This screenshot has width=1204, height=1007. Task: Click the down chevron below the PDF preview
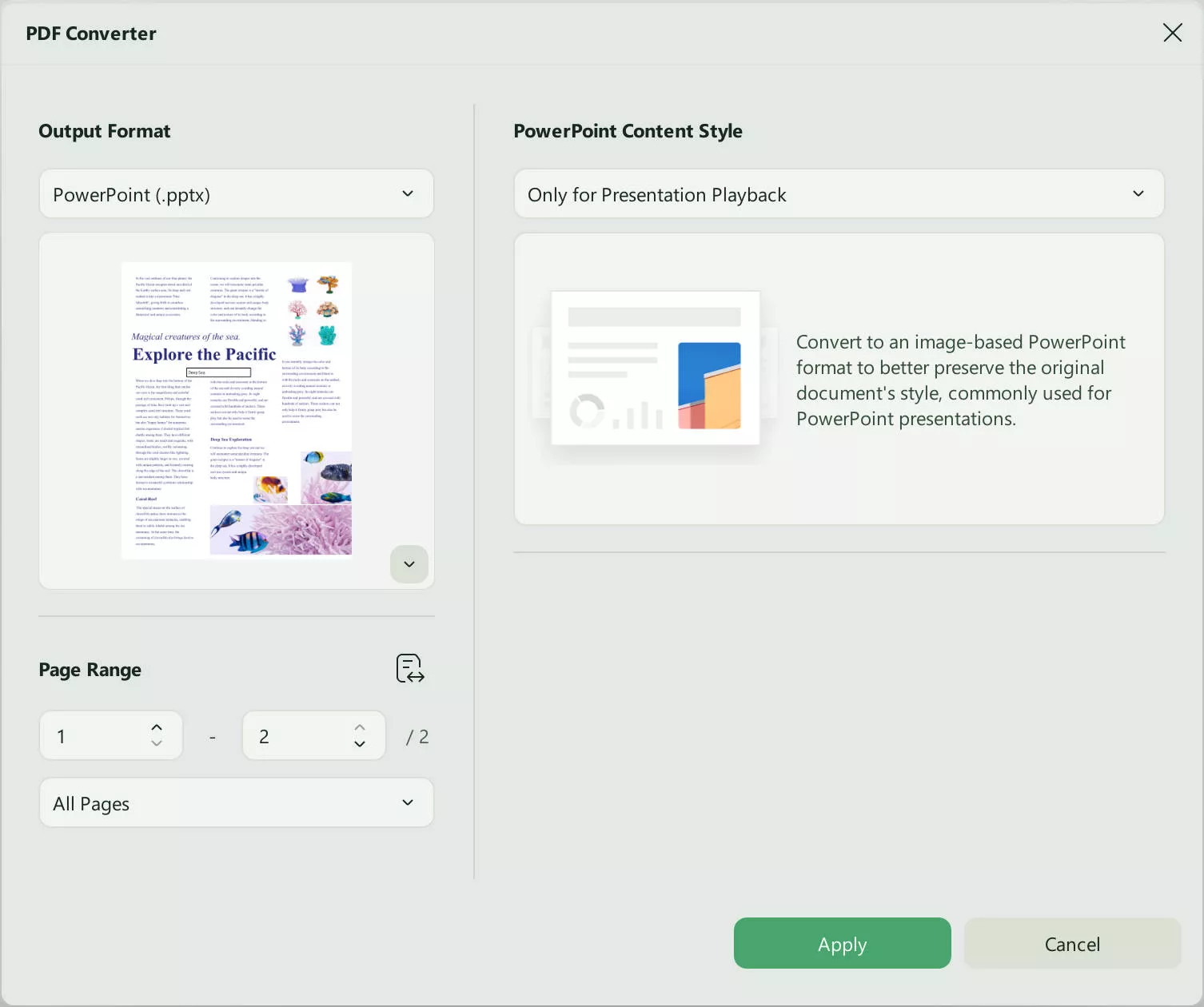tap(409, 564)
